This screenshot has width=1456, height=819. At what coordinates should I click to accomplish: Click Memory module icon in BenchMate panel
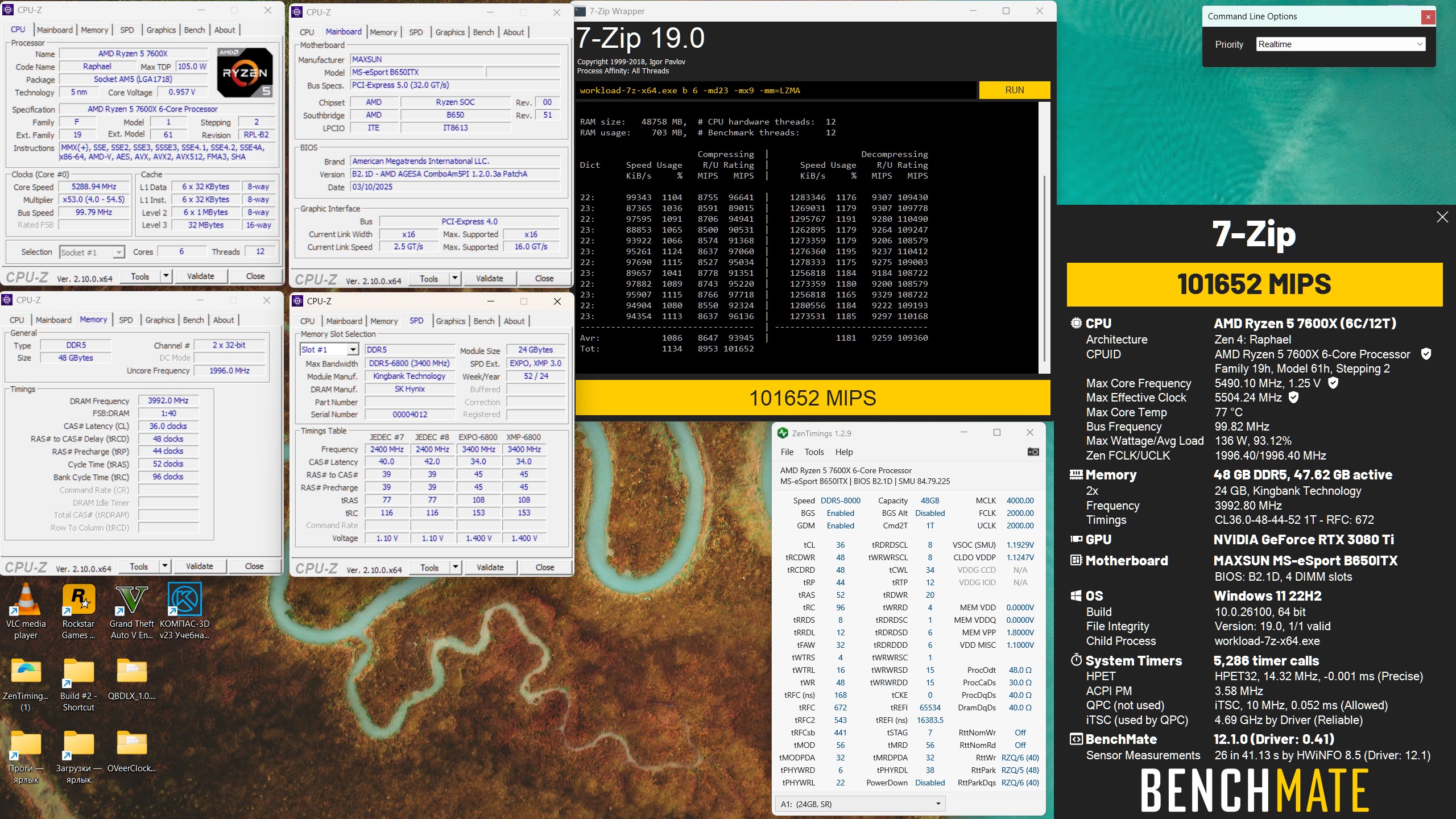(1076, 474)
